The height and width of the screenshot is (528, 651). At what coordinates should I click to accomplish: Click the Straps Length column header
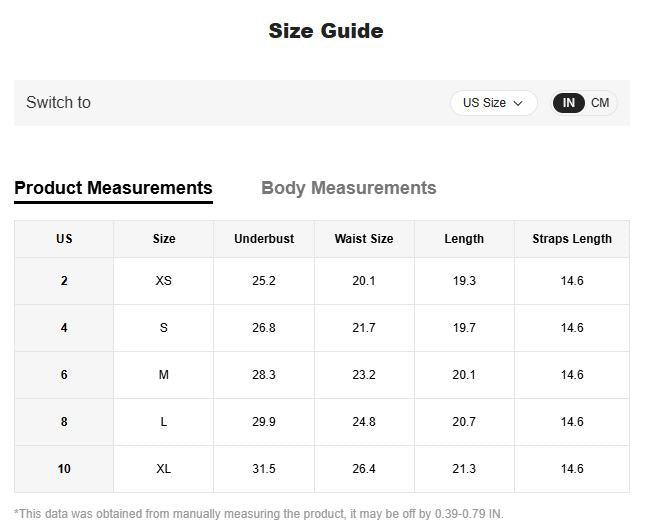click(x=572, y=239)
